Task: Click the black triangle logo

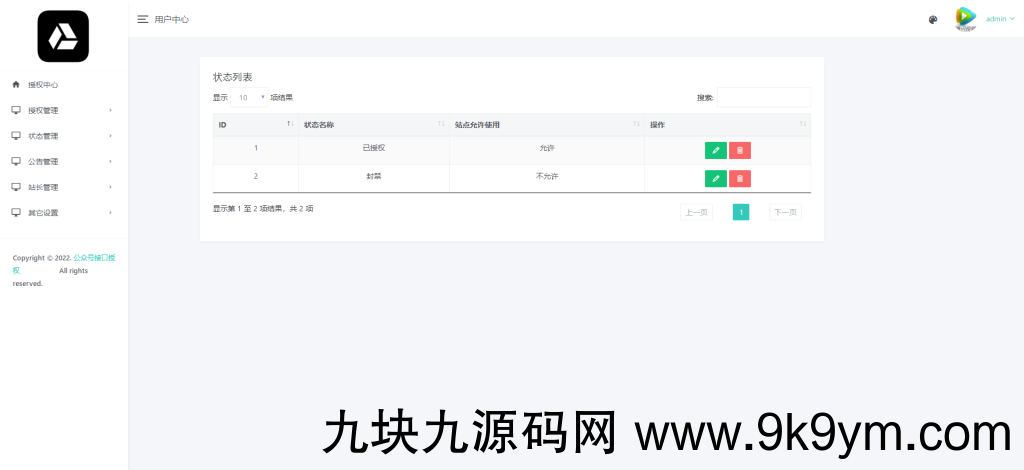Action: (x=63, y=37)
